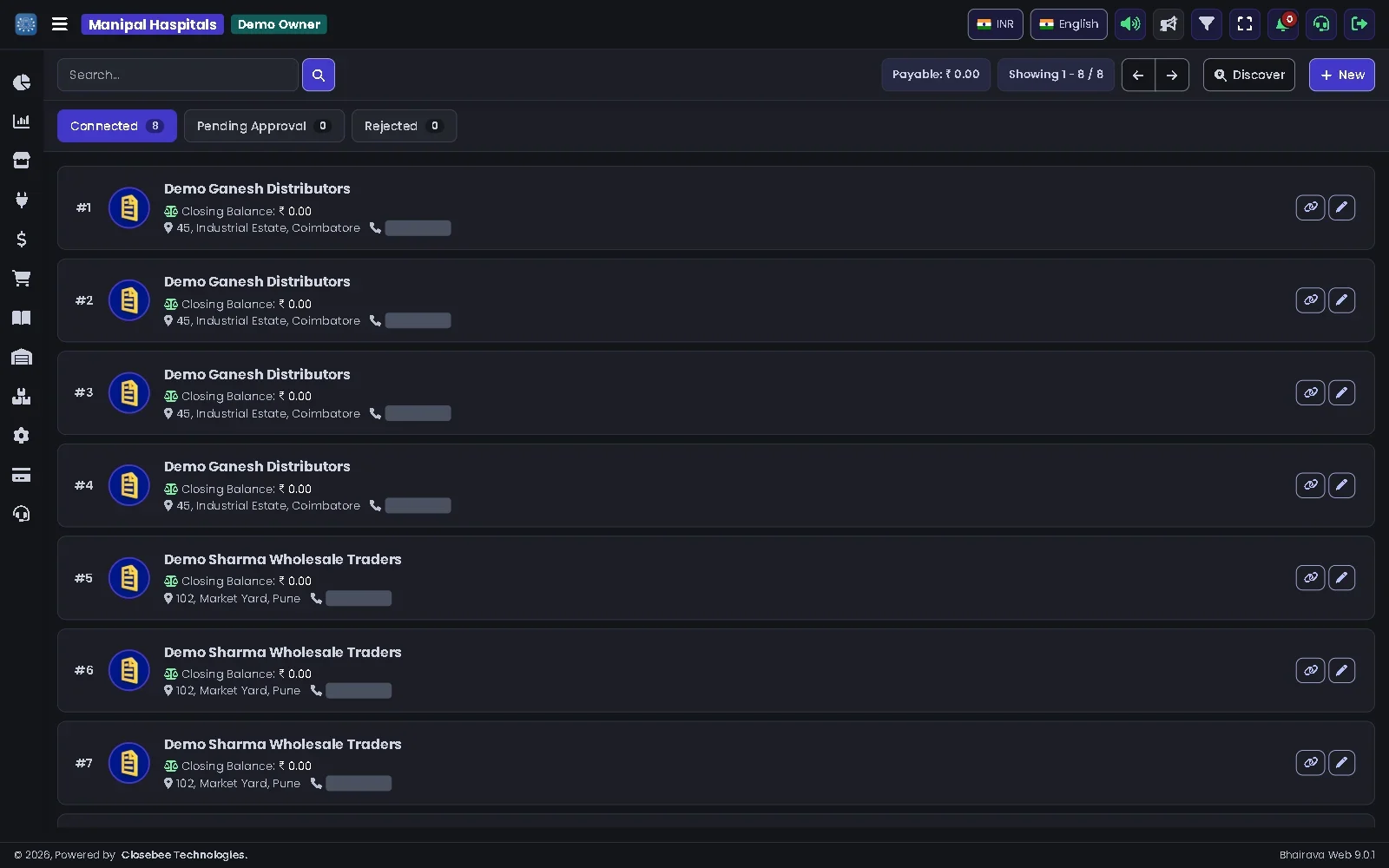Open support headset sidebar icon
This screenshot has height=868, width=1389.
pyautogui.click(x=22, y=514)
